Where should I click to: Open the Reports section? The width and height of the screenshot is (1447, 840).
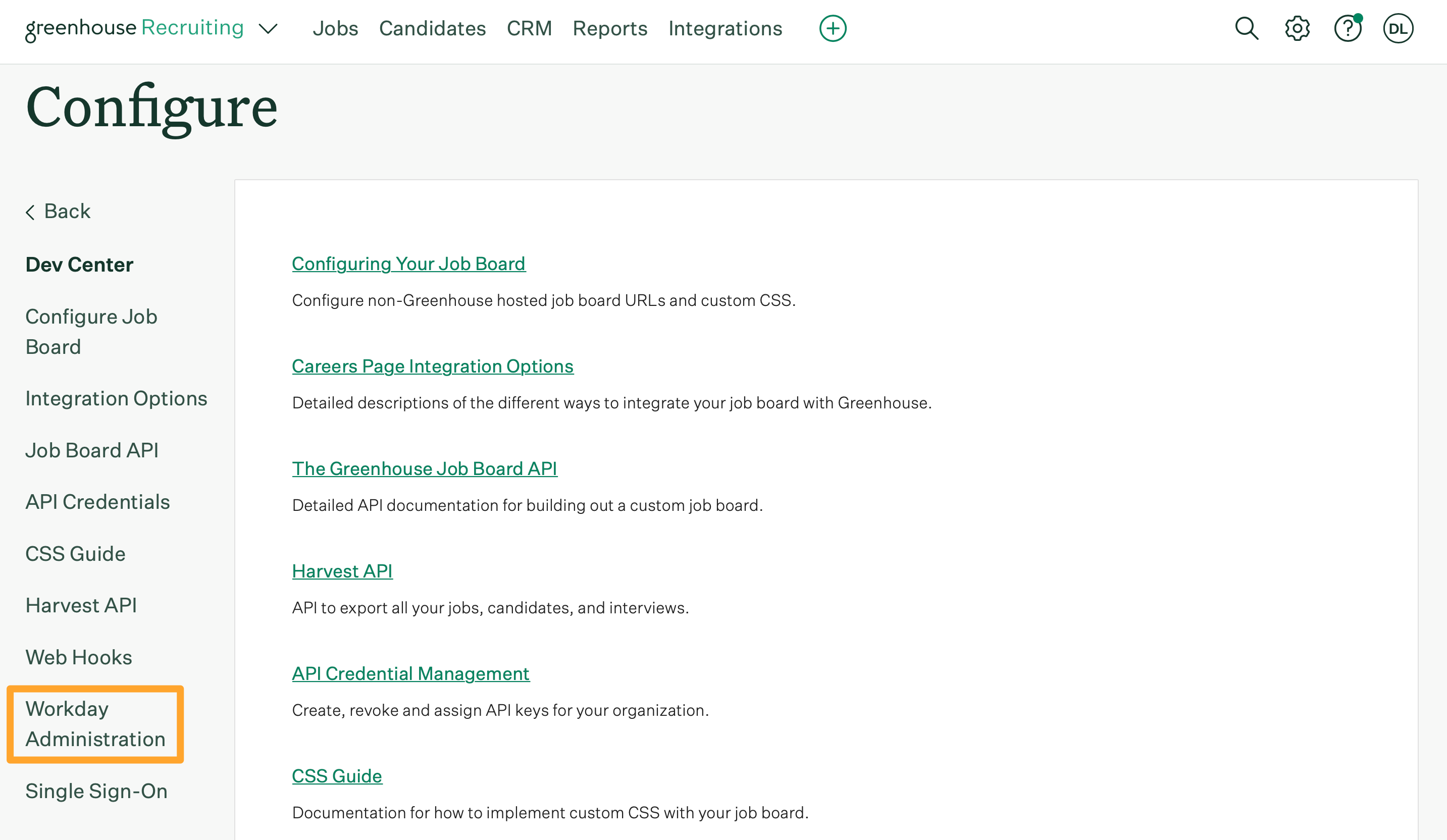point(610,28)
